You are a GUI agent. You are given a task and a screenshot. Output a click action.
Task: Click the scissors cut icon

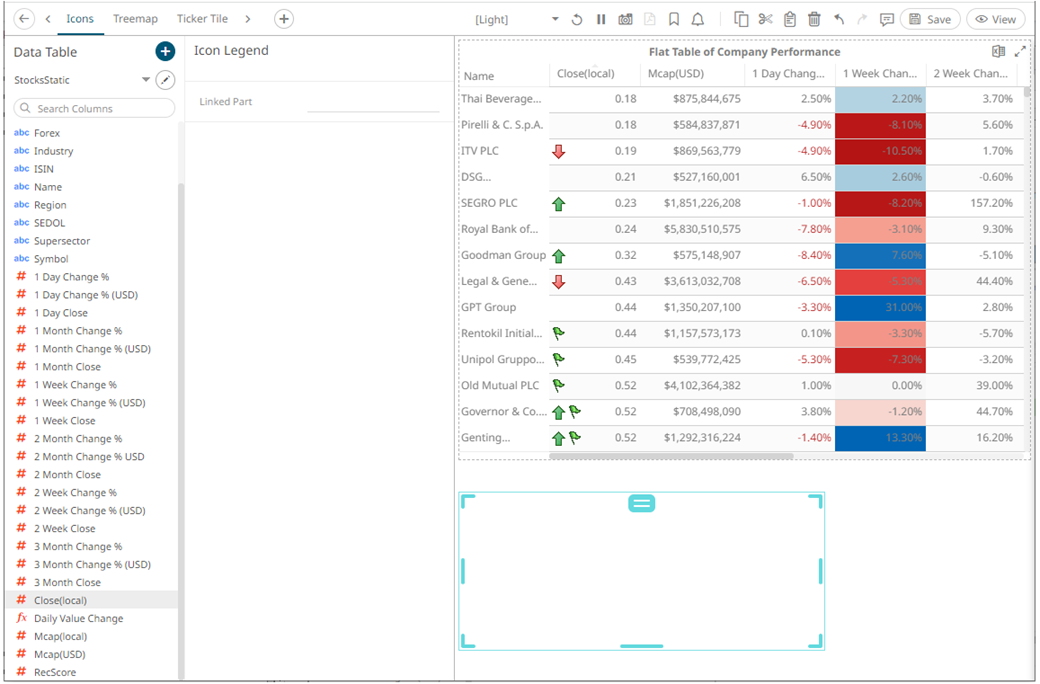point(766,19)
